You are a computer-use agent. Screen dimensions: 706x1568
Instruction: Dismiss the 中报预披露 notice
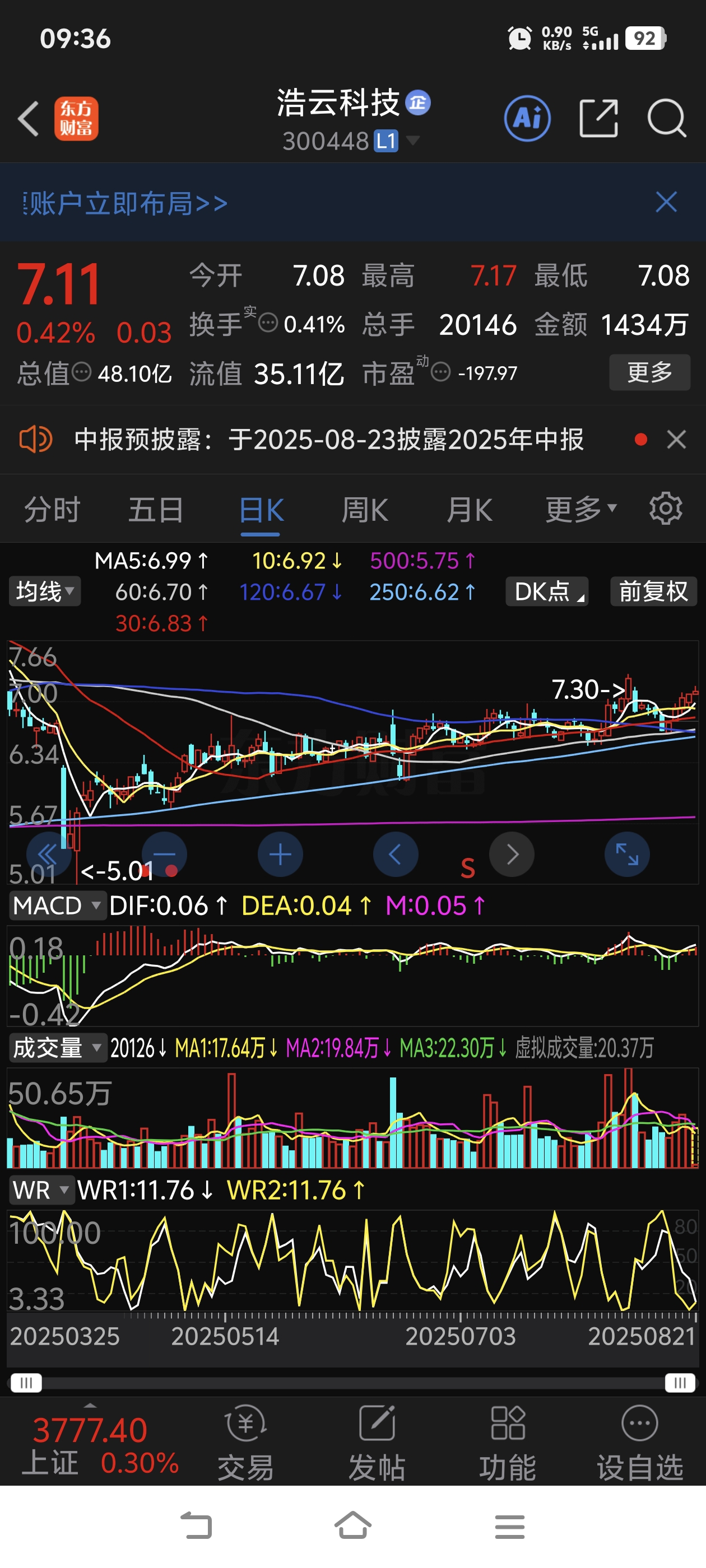point(677,439)
